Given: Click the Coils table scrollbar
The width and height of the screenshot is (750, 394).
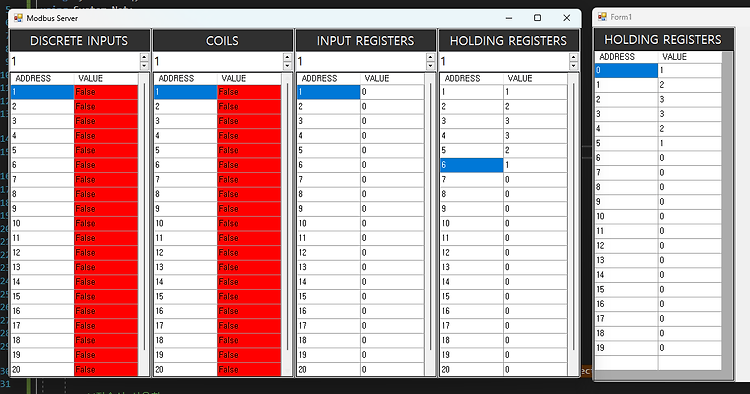Looking at the screenshot, I should (287, 225).
